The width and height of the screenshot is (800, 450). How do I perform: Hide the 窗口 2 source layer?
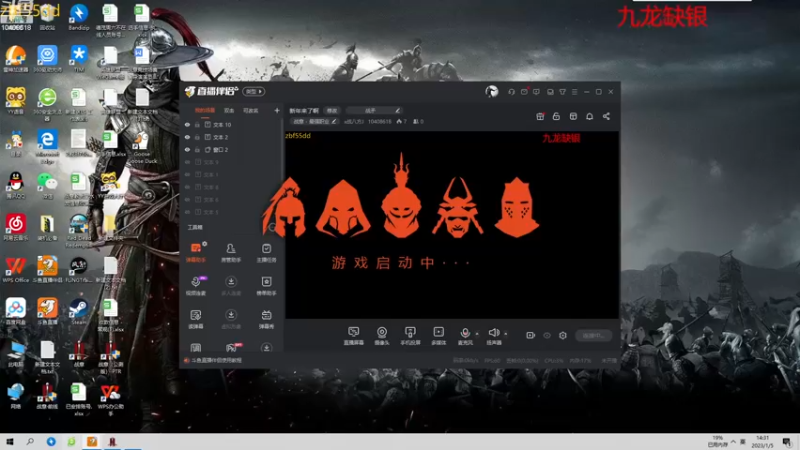tap(187, 149)
